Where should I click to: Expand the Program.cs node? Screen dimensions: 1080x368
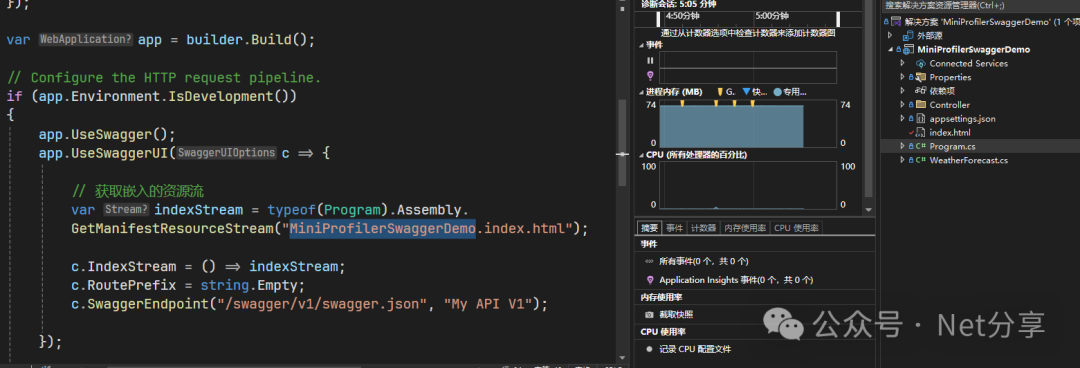point(902,146)
